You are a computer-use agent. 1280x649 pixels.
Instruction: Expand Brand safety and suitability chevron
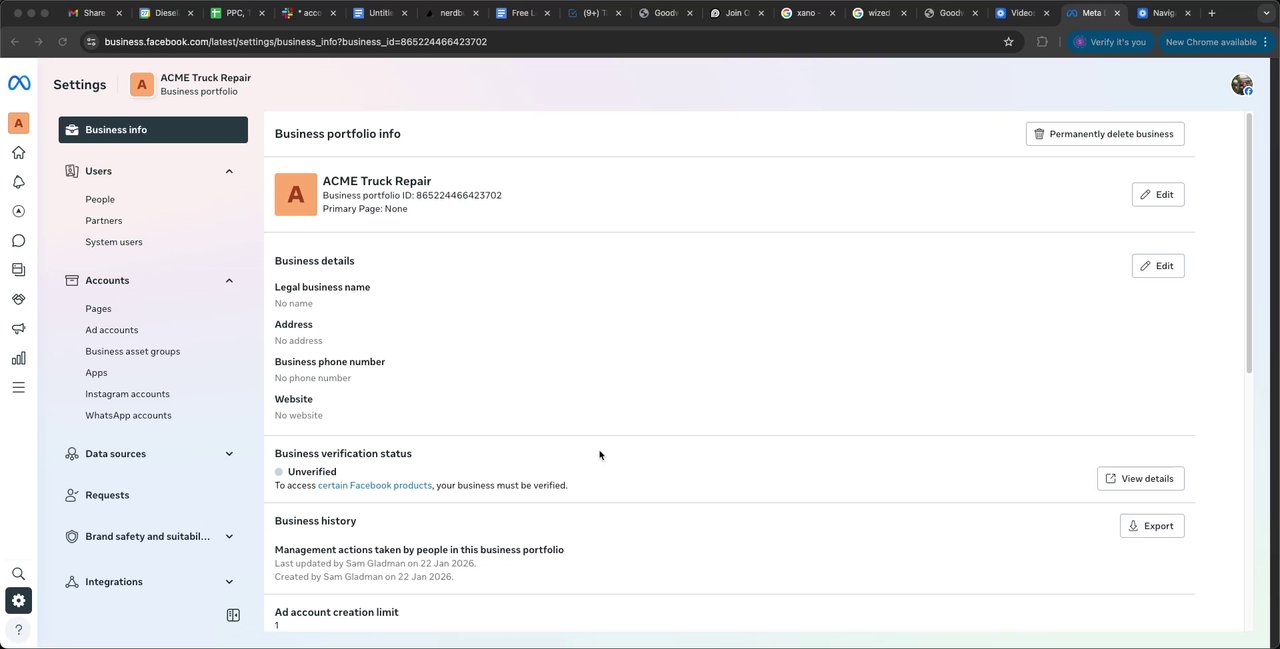point(229,537)
